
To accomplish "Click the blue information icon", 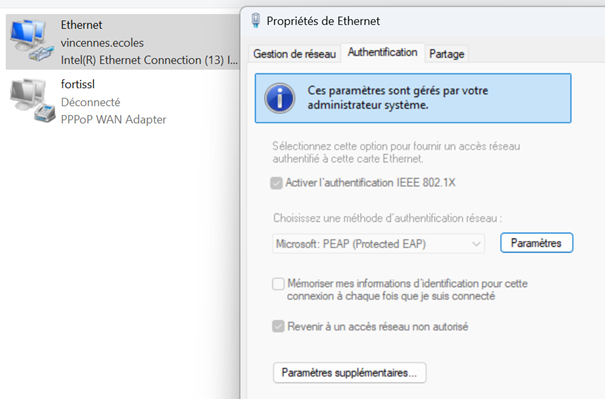I will click(x=280, y=98).
